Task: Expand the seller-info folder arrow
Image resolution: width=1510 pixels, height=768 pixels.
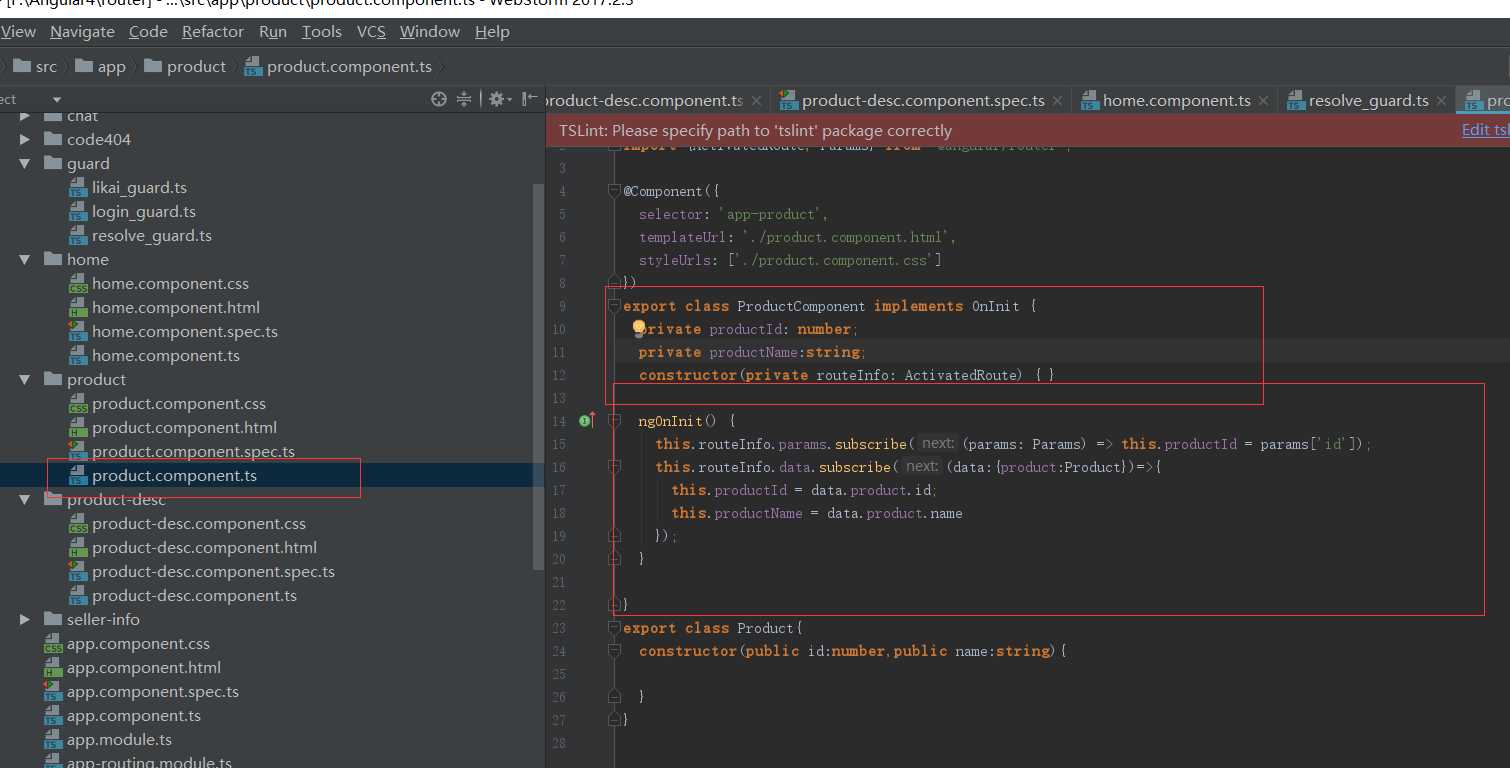Action: pos(26,619)
